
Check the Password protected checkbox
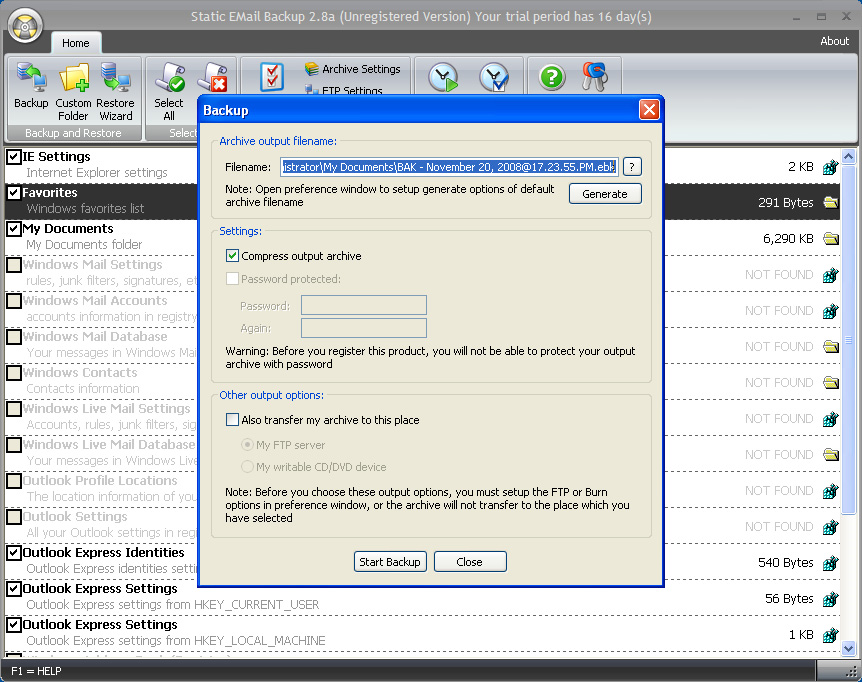click(232, 279)
